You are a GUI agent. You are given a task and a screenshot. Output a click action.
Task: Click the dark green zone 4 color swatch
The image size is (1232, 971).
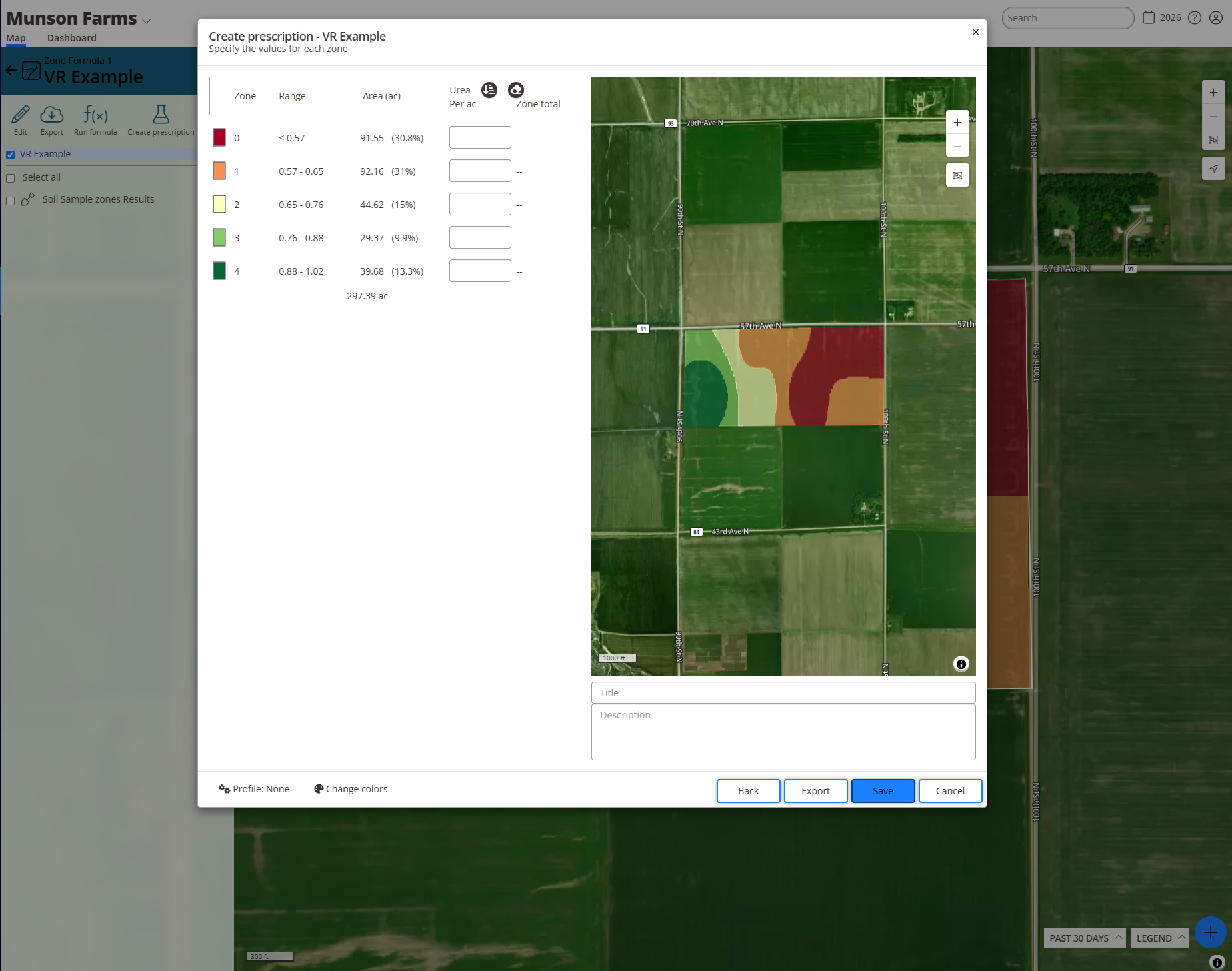coord(219,271)
